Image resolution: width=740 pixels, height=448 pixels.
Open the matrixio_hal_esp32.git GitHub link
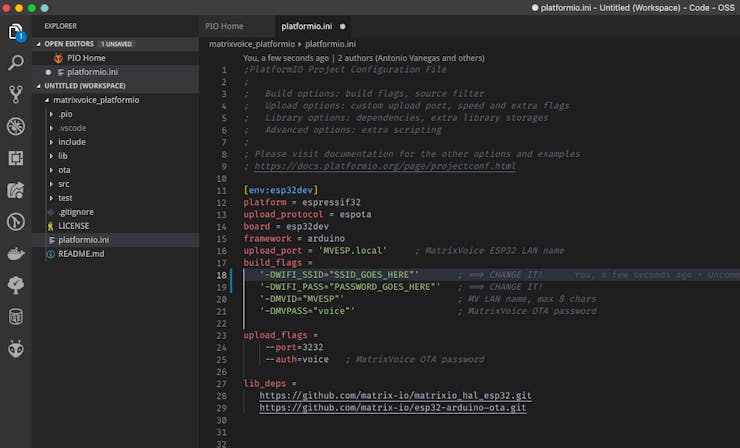395,396
